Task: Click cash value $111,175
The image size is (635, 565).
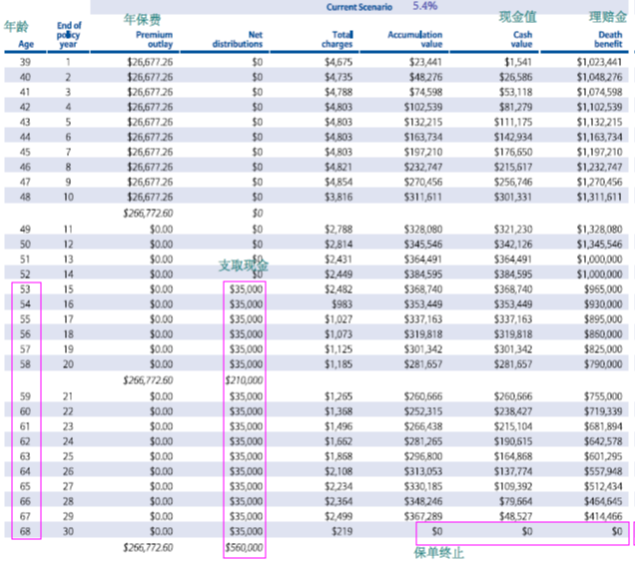Action: (x=513, y=122)
